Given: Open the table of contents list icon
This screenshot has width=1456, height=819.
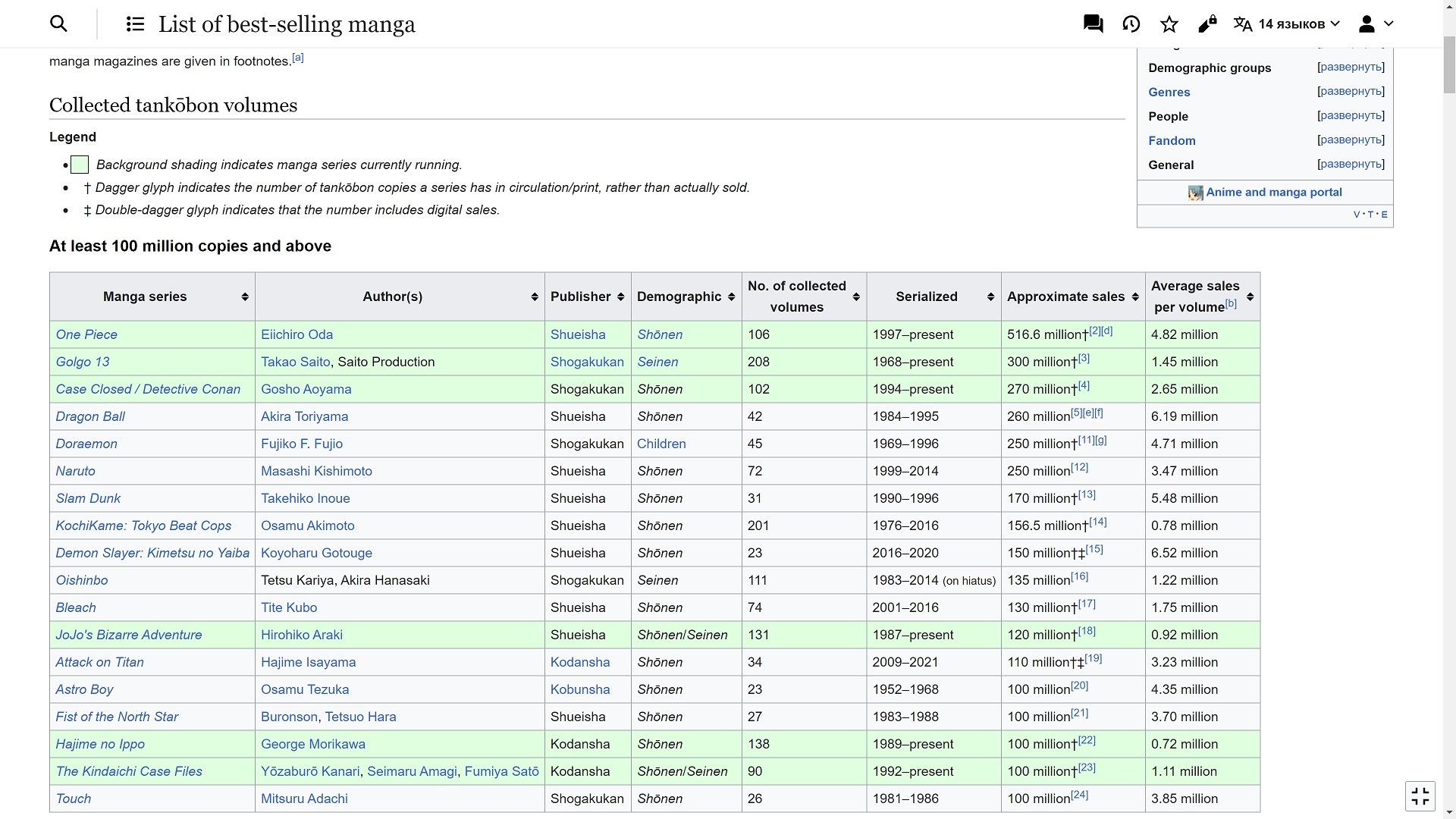Looking at the screenshot, I should pyautogui.click(x=135, y=24).
